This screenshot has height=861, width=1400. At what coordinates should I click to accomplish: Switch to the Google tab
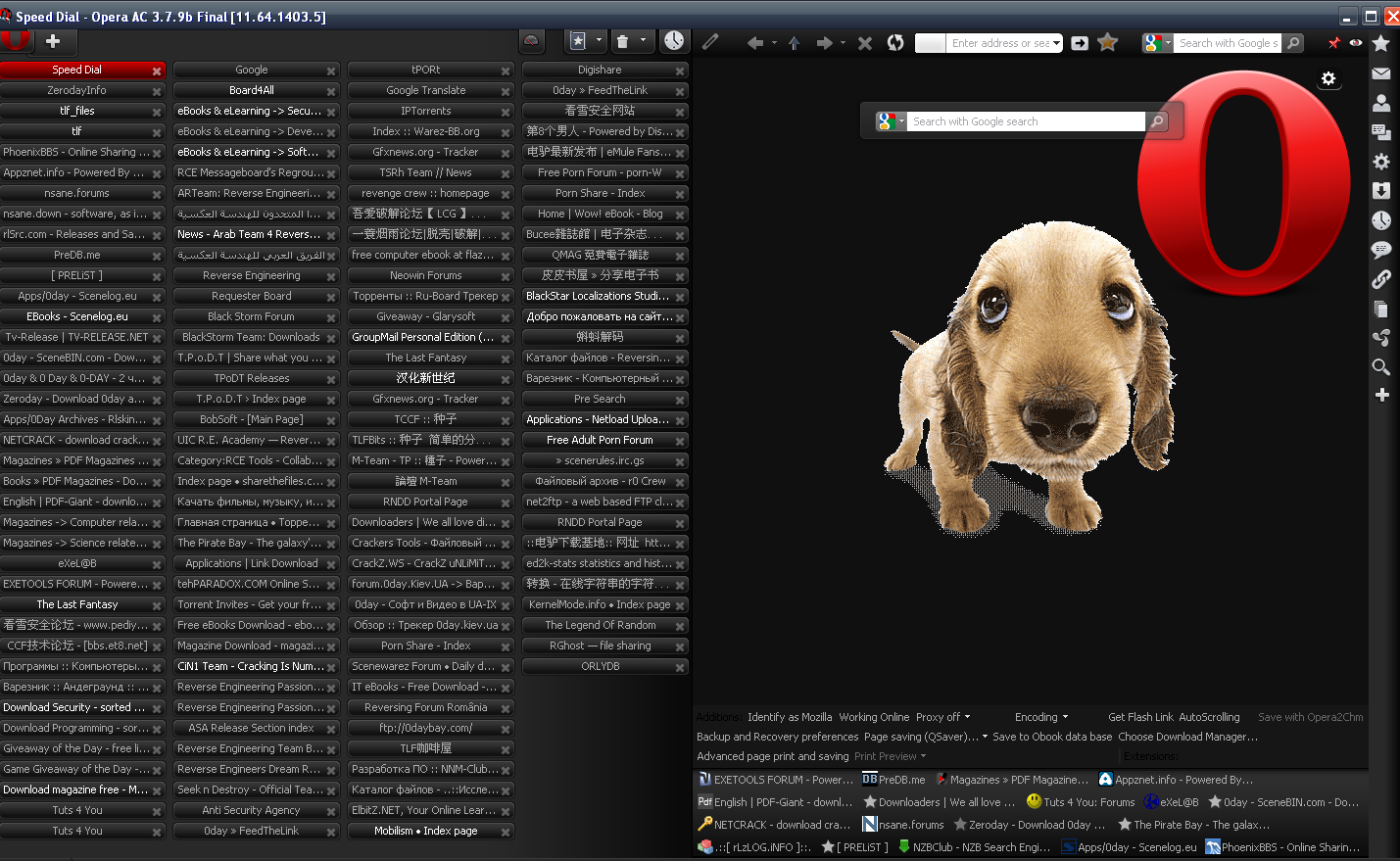(256, 71)
